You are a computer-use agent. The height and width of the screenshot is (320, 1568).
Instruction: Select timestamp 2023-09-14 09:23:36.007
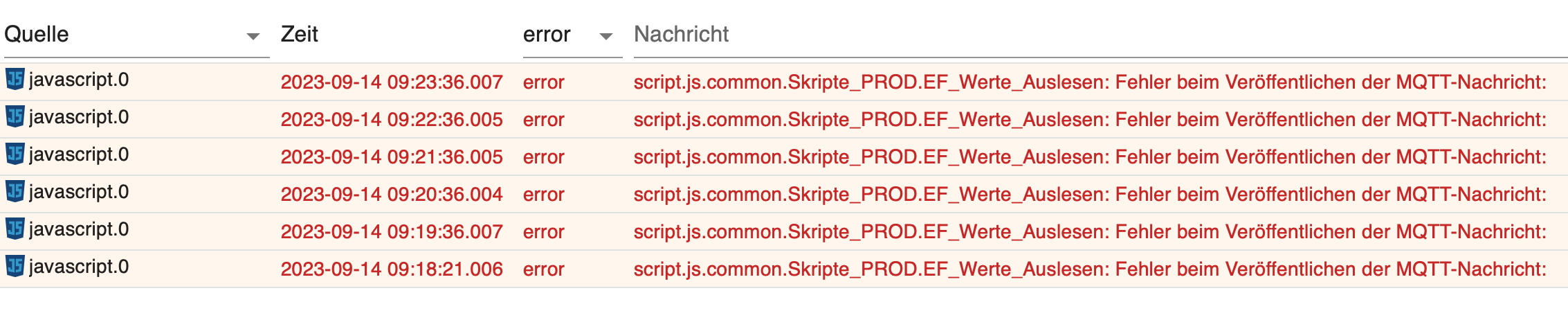[x=392, y=82]
